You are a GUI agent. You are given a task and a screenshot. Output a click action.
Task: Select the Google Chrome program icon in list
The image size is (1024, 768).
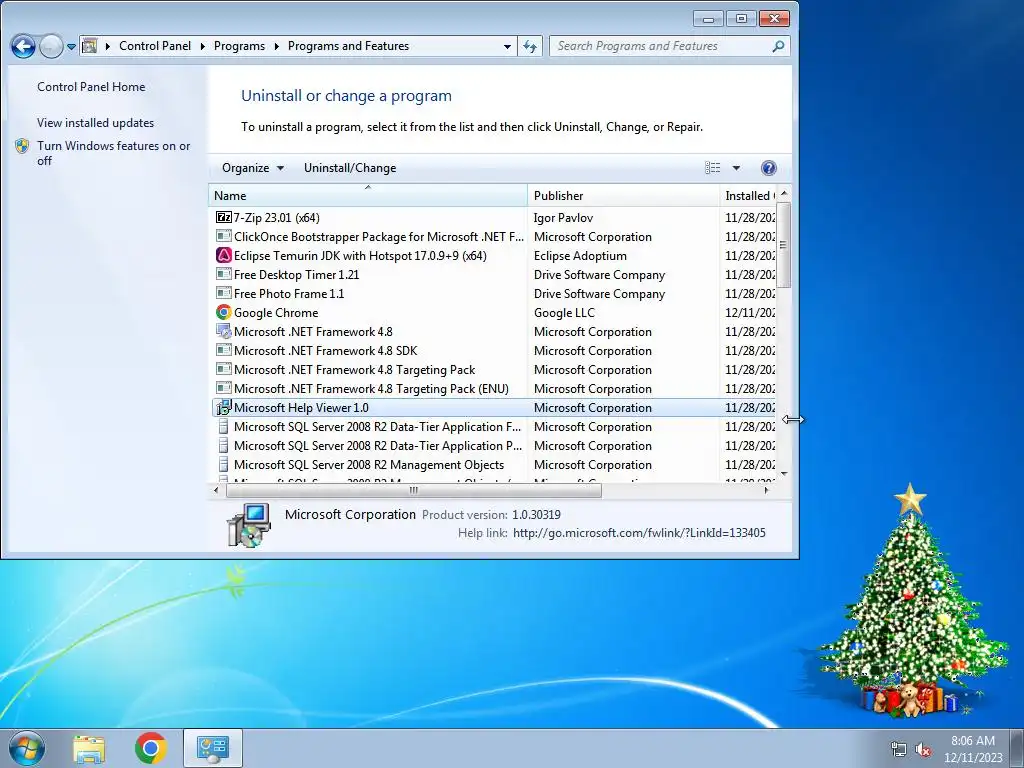223,312
